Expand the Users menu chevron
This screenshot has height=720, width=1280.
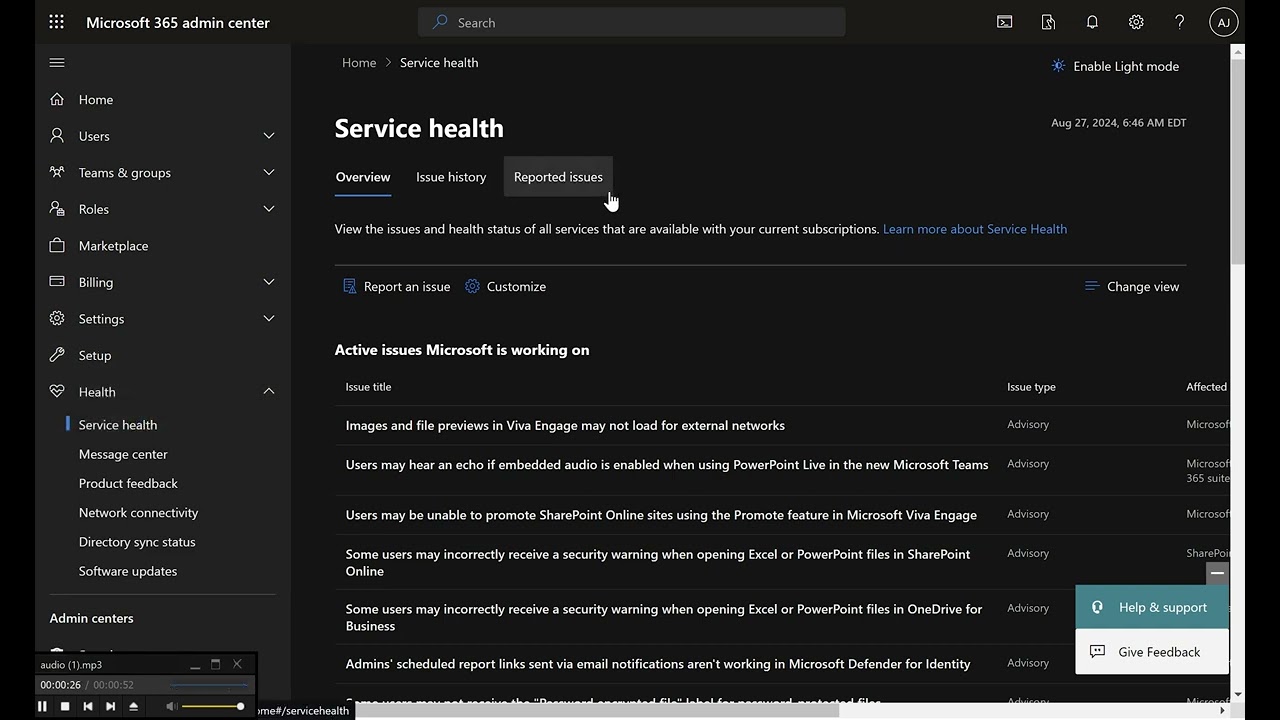[268, 136]
